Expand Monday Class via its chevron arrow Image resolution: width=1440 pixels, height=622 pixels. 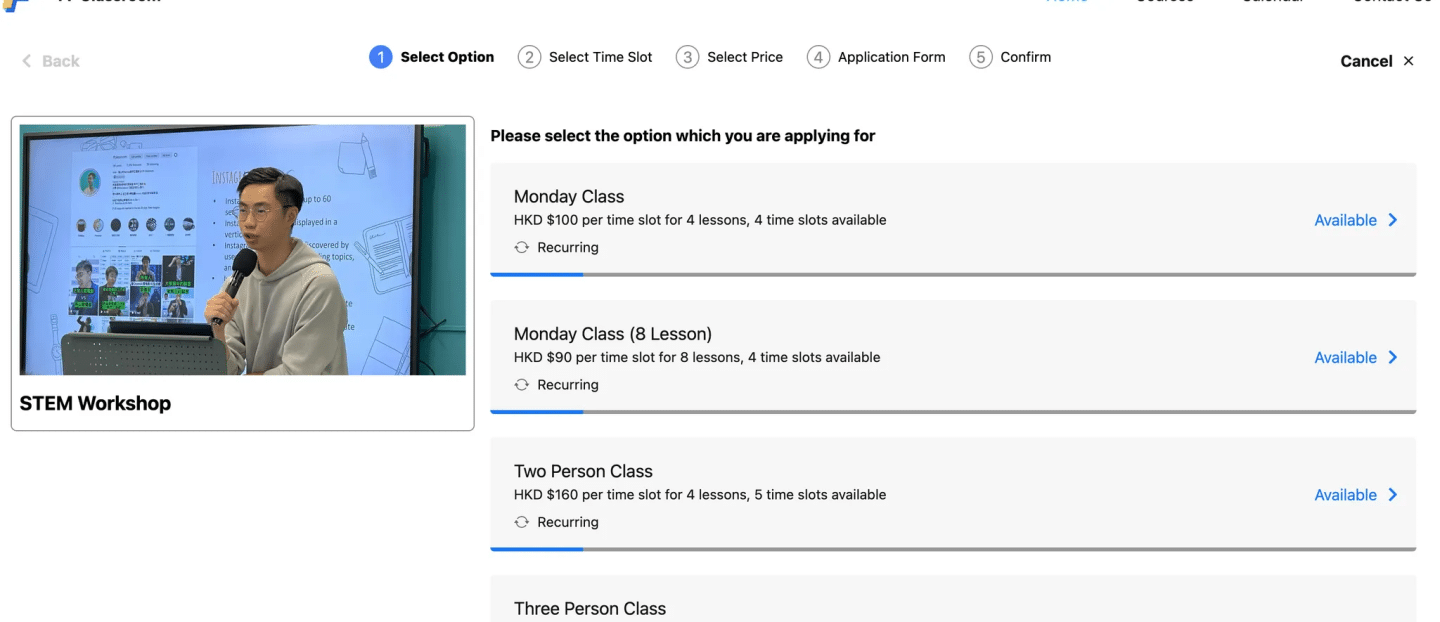[x=1393, y=220]
